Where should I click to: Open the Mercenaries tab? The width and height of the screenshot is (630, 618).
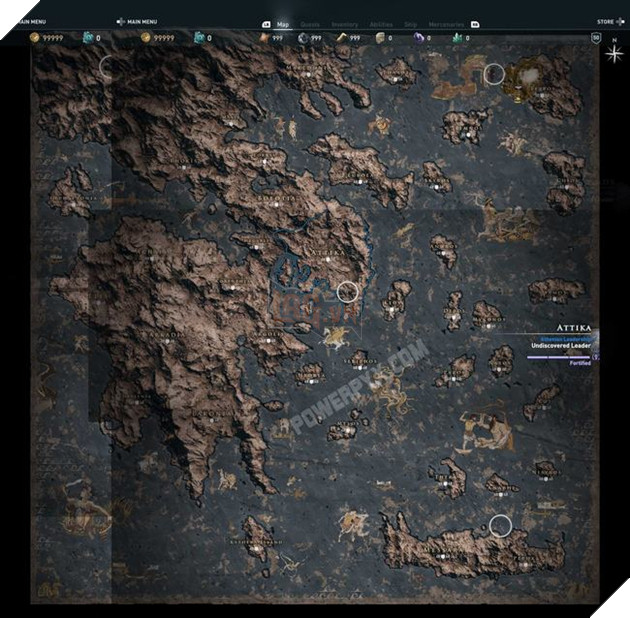click(446, 25)
